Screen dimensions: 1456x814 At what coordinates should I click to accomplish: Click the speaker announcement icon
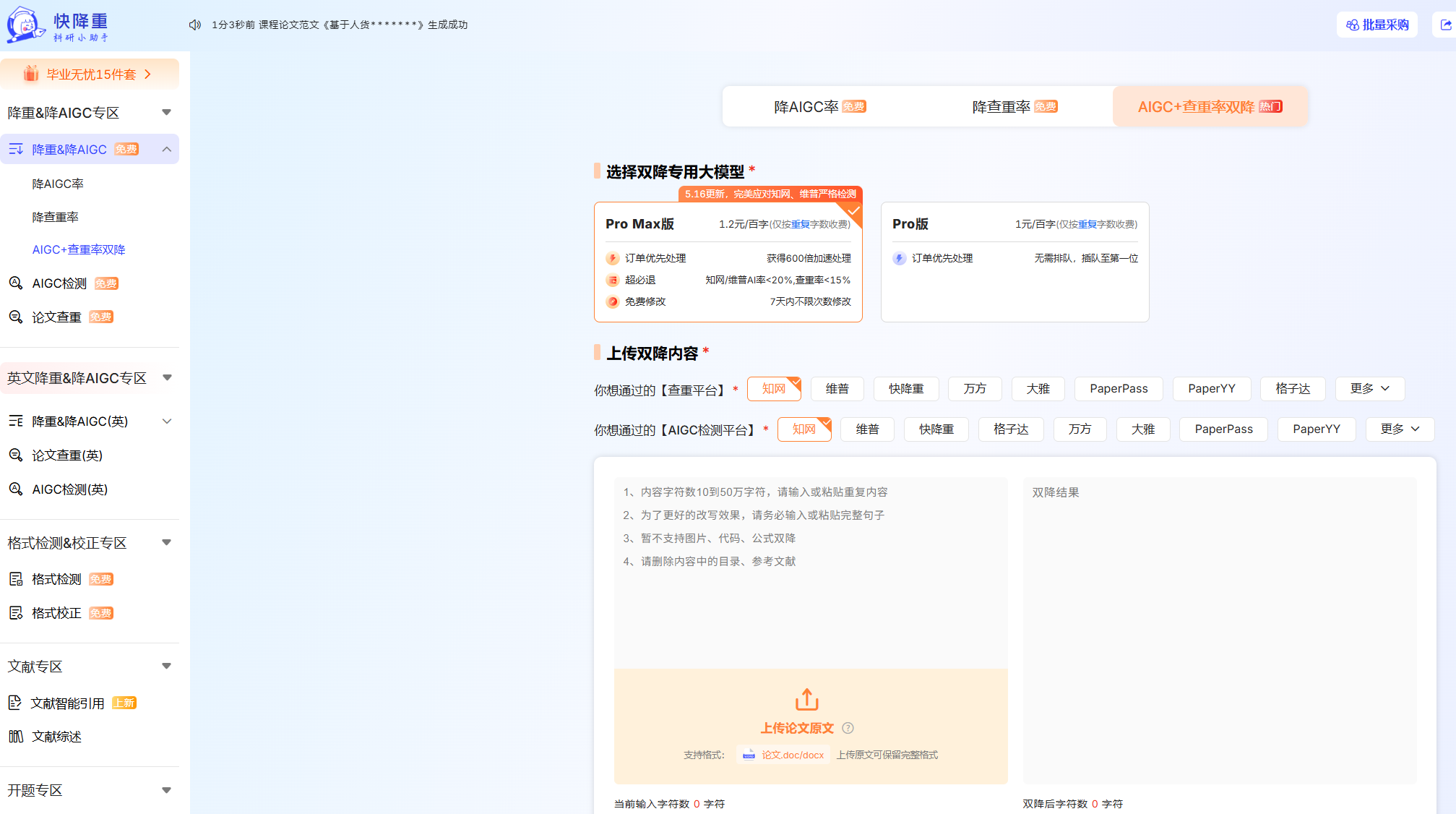195,25
